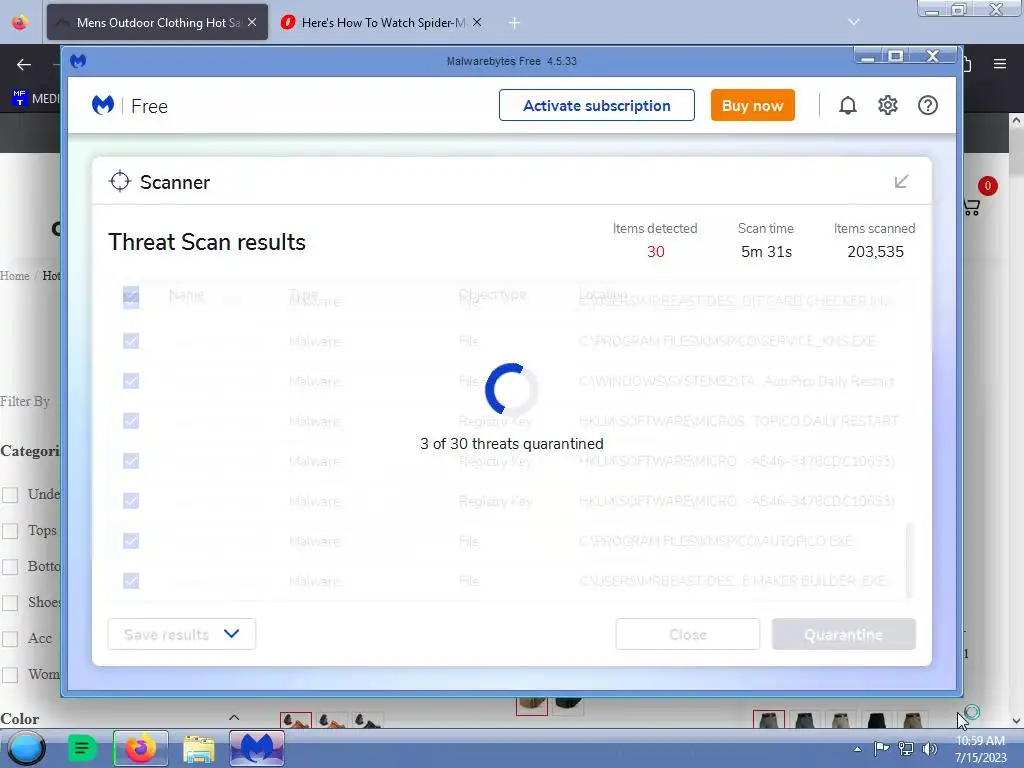Toggle the select-all checkbox in the results header
This screenshot has width=1024, height=768.
(131, 295)
